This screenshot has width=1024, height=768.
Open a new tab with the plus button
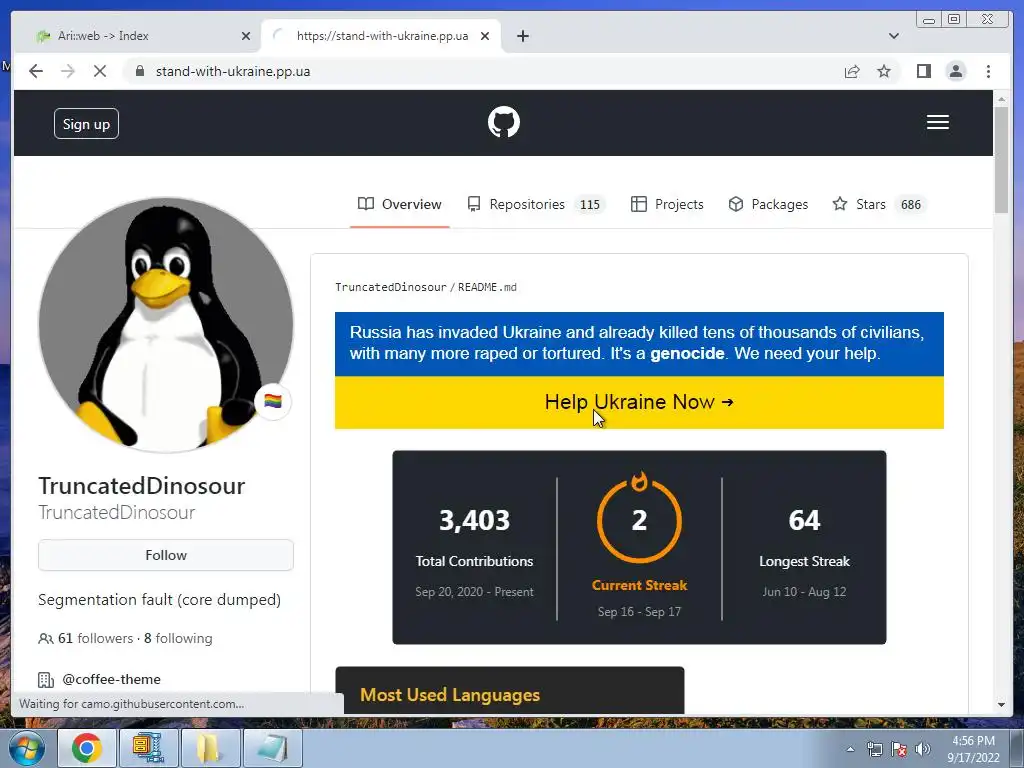coord(522,36)
